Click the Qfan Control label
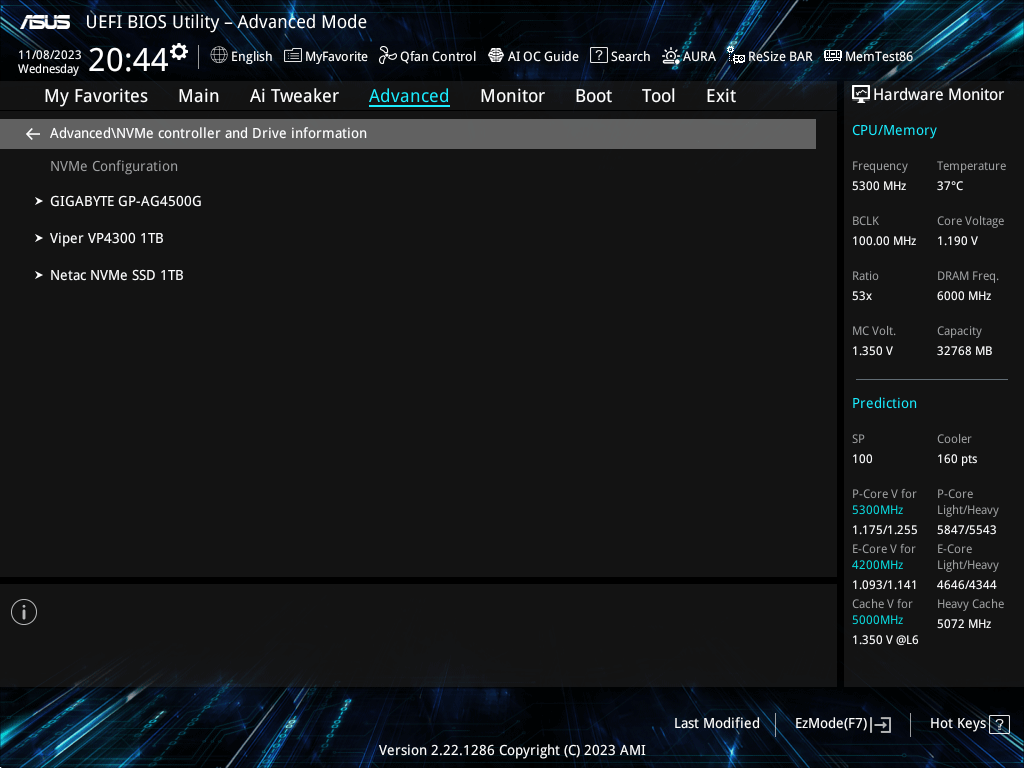The height and width of the screenshot is (768, 1024). pyautogui.click(x=438, y=56)
